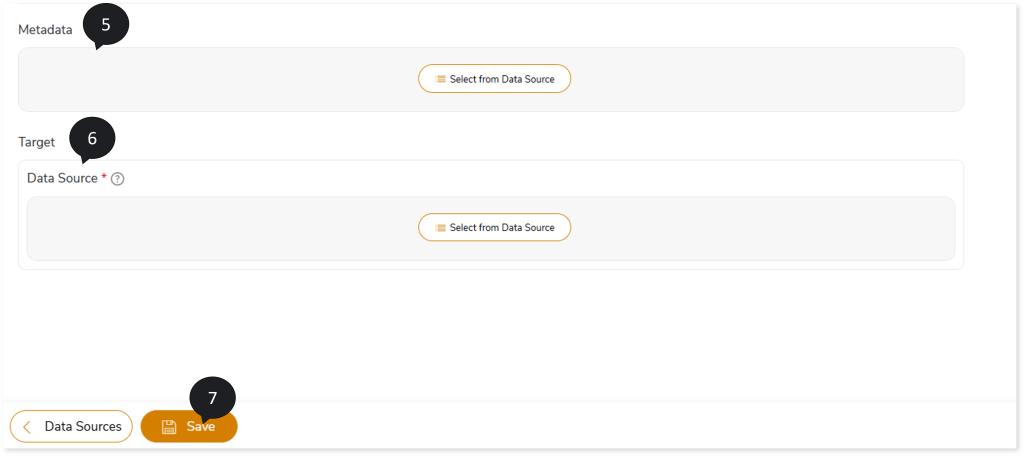The image size is (1024, 456).
Task: Click the Metadata section heading
Action: click(x=45, y=30)
